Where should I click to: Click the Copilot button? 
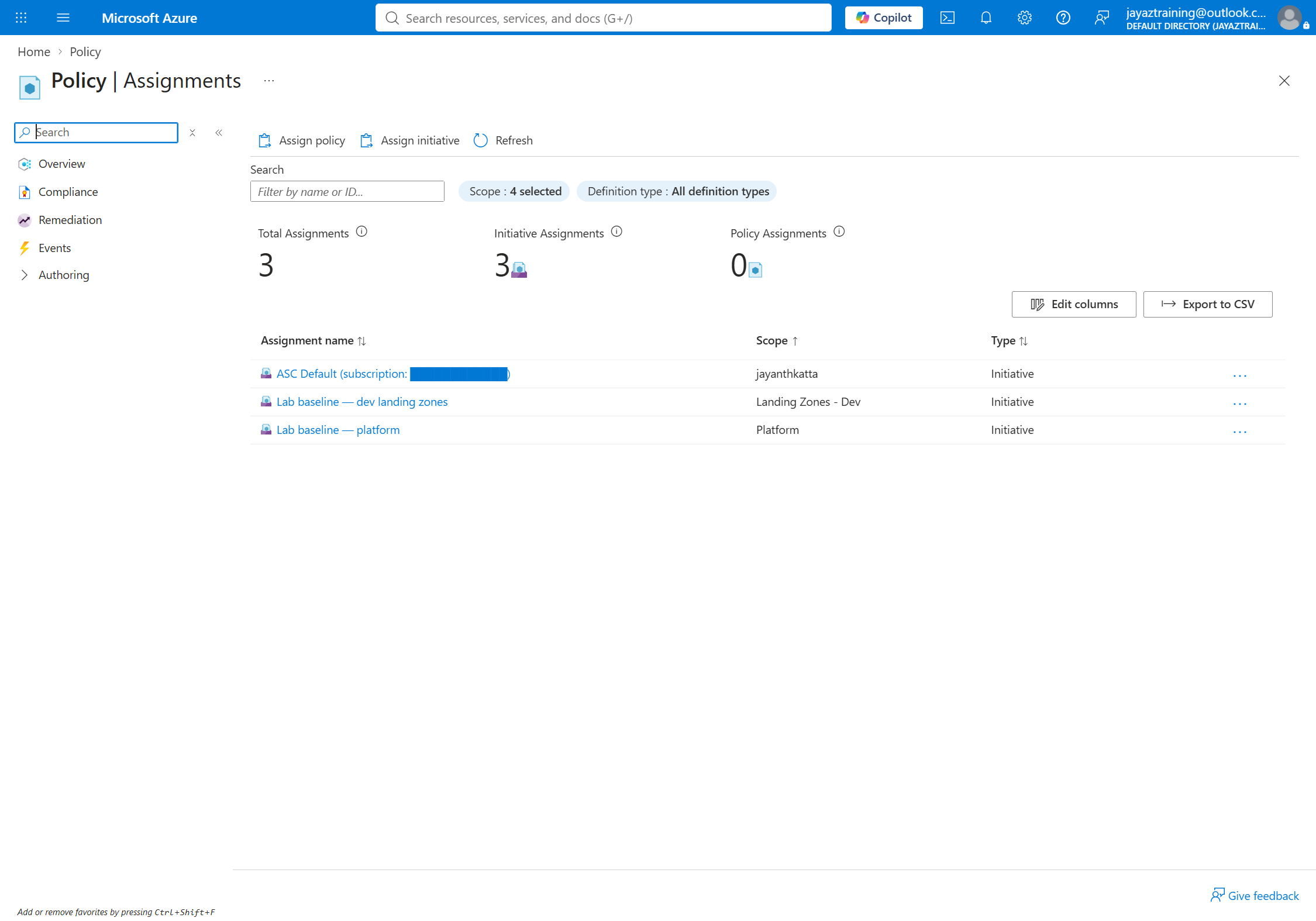[x=884, y=18]
